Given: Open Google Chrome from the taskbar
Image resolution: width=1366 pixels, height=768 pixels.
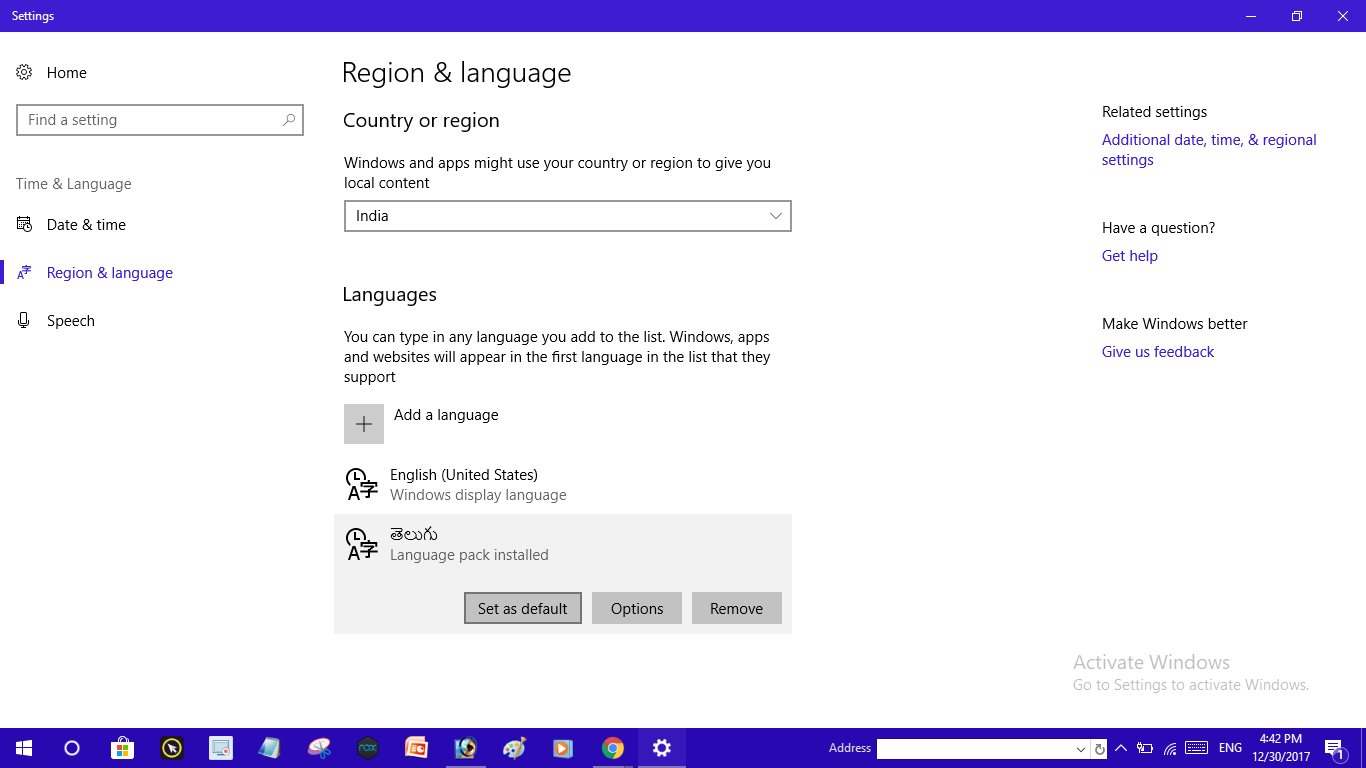Looking at the screenshot, I should point(612,747).
